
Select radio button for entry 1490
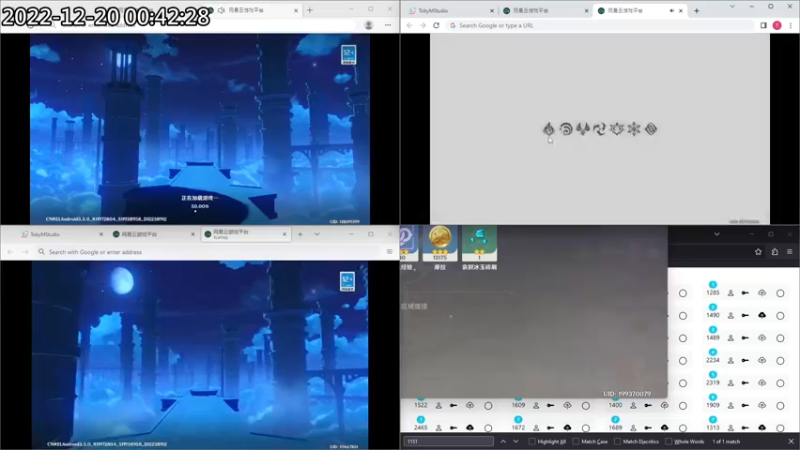click(780, 316)
